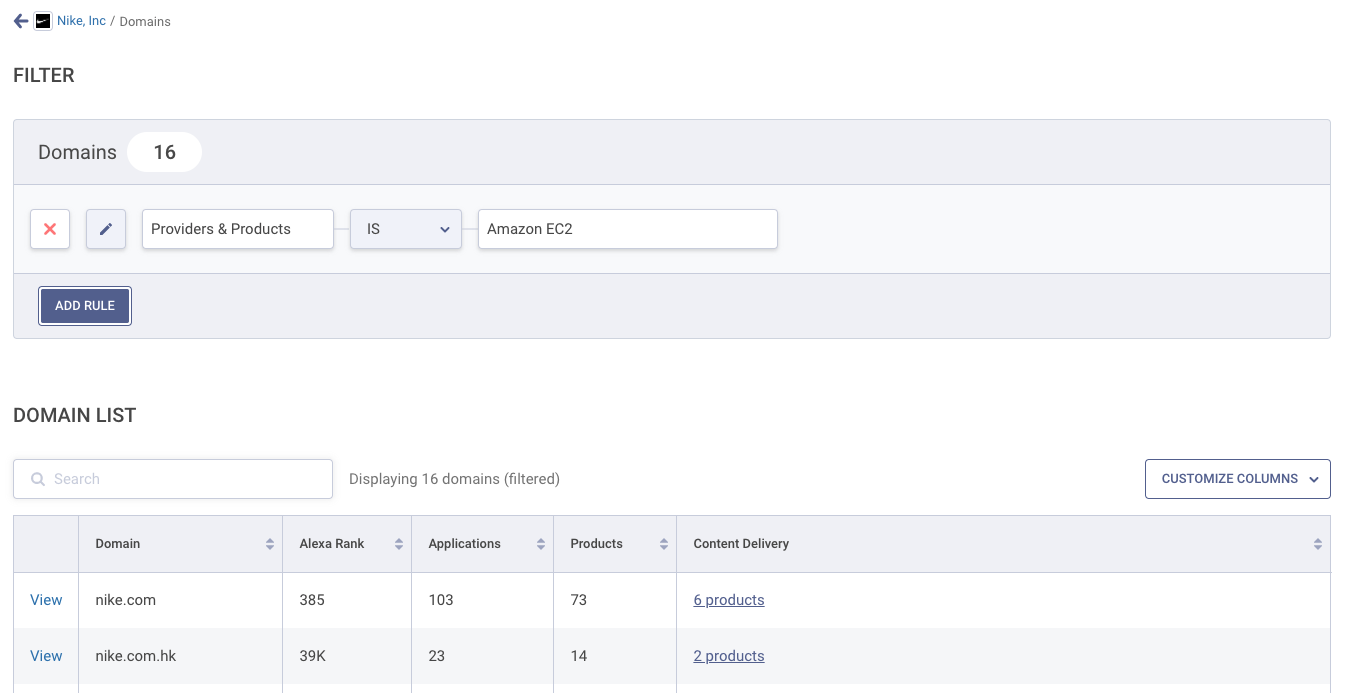Sort by the Applications column arrows

(541, 544)
